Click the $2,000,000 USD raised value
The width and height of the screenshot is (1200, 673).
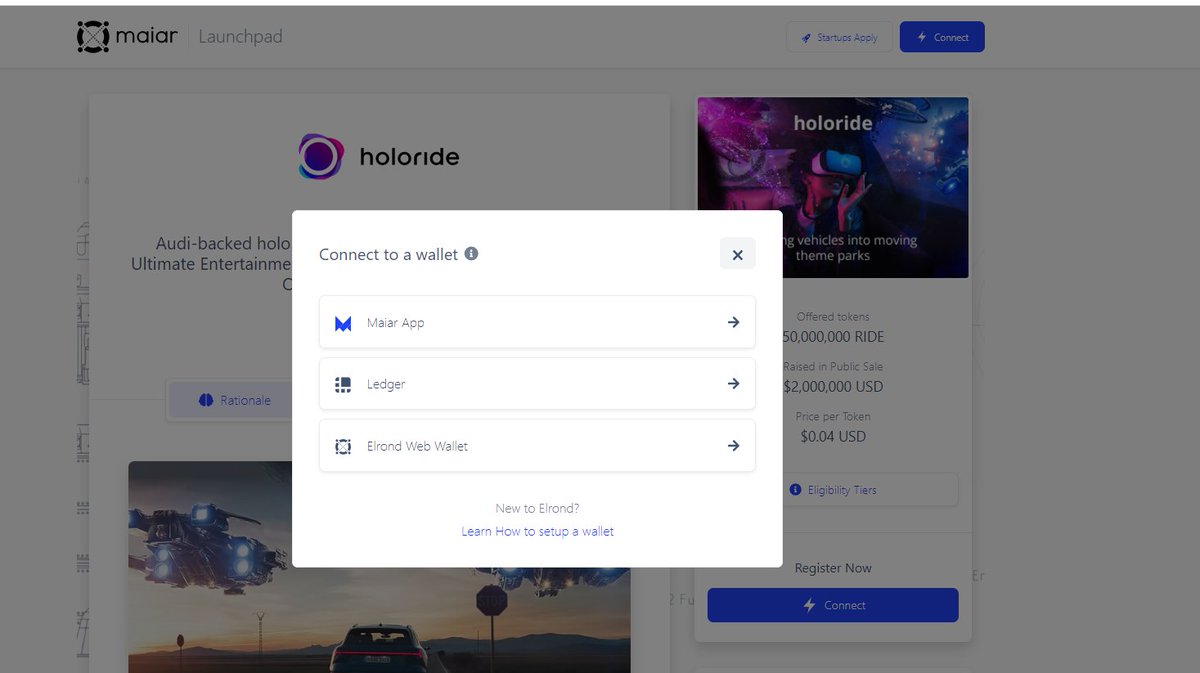pos(833,386)
